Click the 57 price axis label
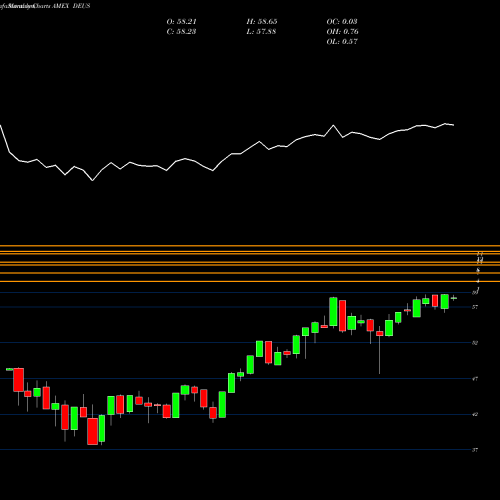The height and width of the screenshot is (500, 500). (x=475, y=307)
